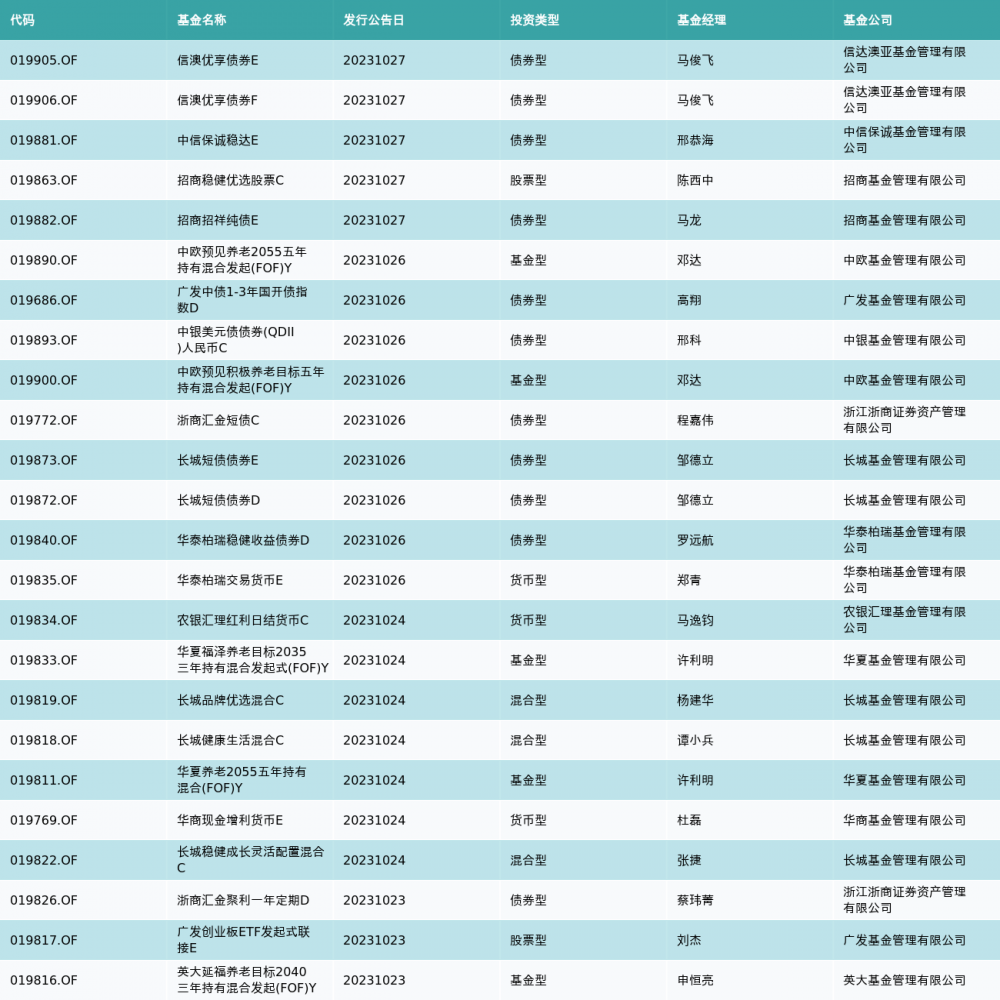
Task: Select fund code 019772.OF
Action: pos(43,420)
